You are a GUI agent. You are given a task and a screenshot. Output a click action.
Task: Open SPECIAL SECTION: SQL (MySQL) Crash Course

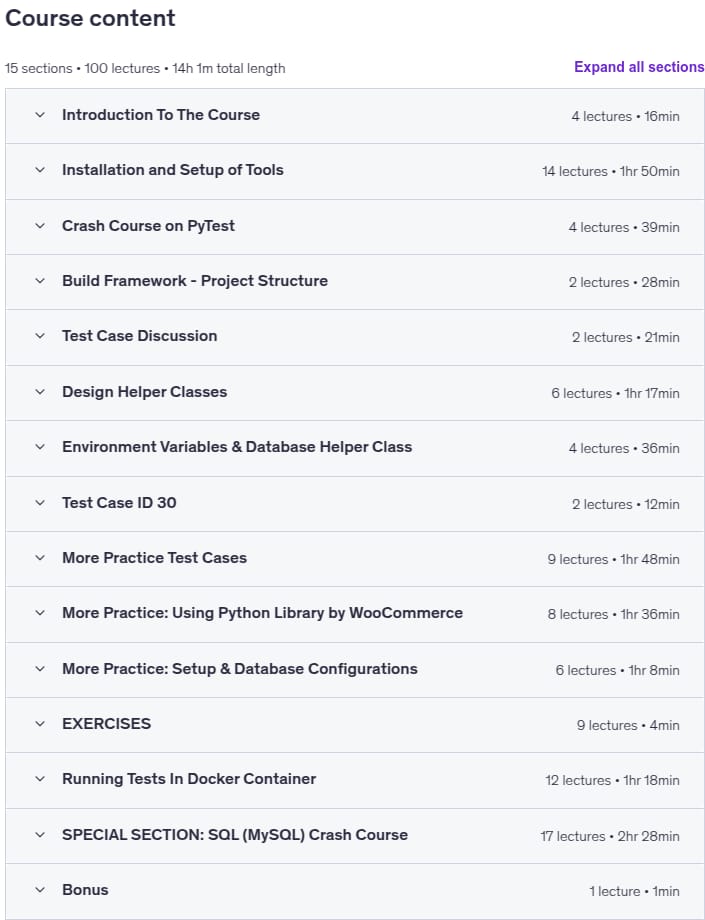point(235,835)
